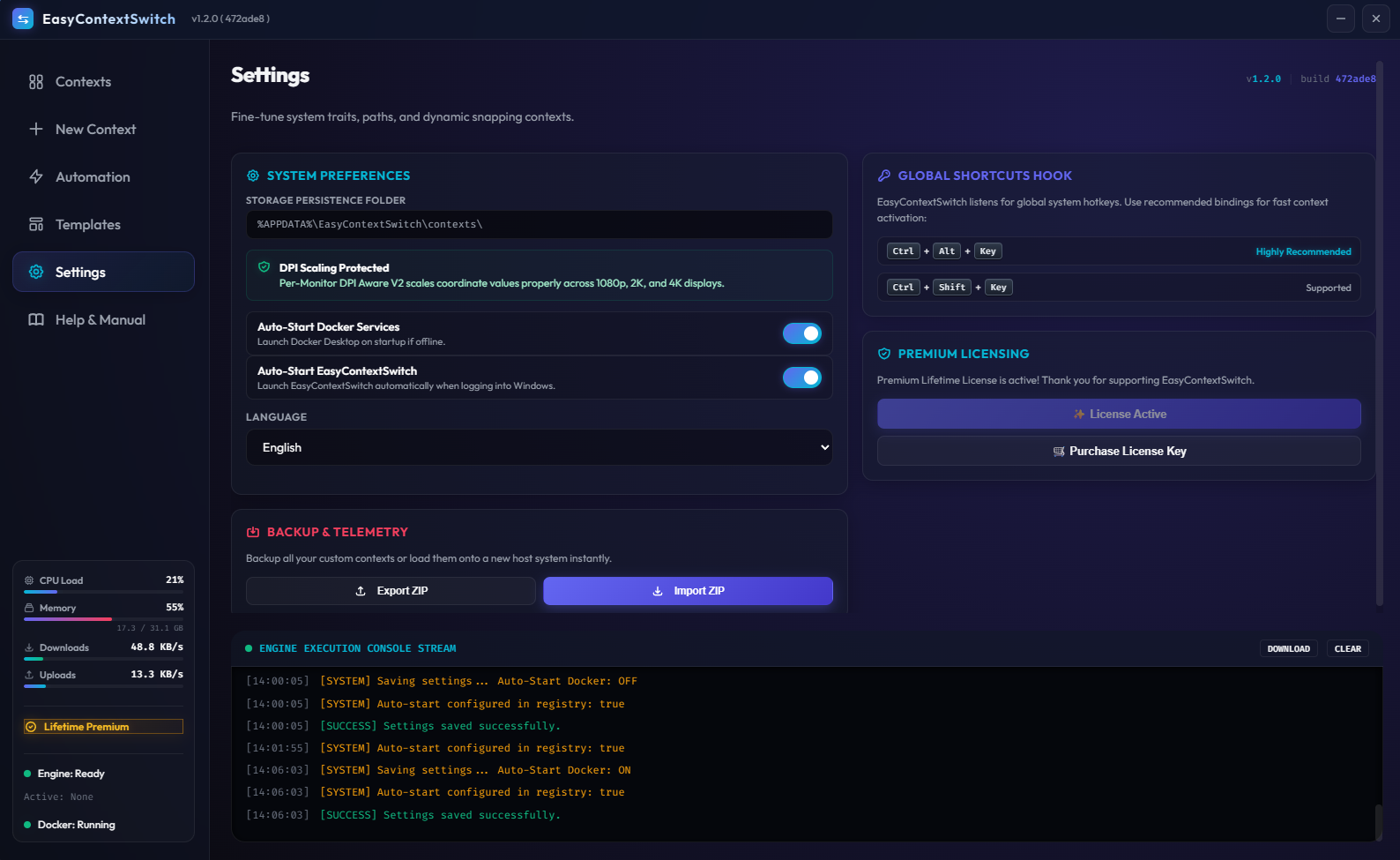Click the console stream scrollbar thumb

1379,822
